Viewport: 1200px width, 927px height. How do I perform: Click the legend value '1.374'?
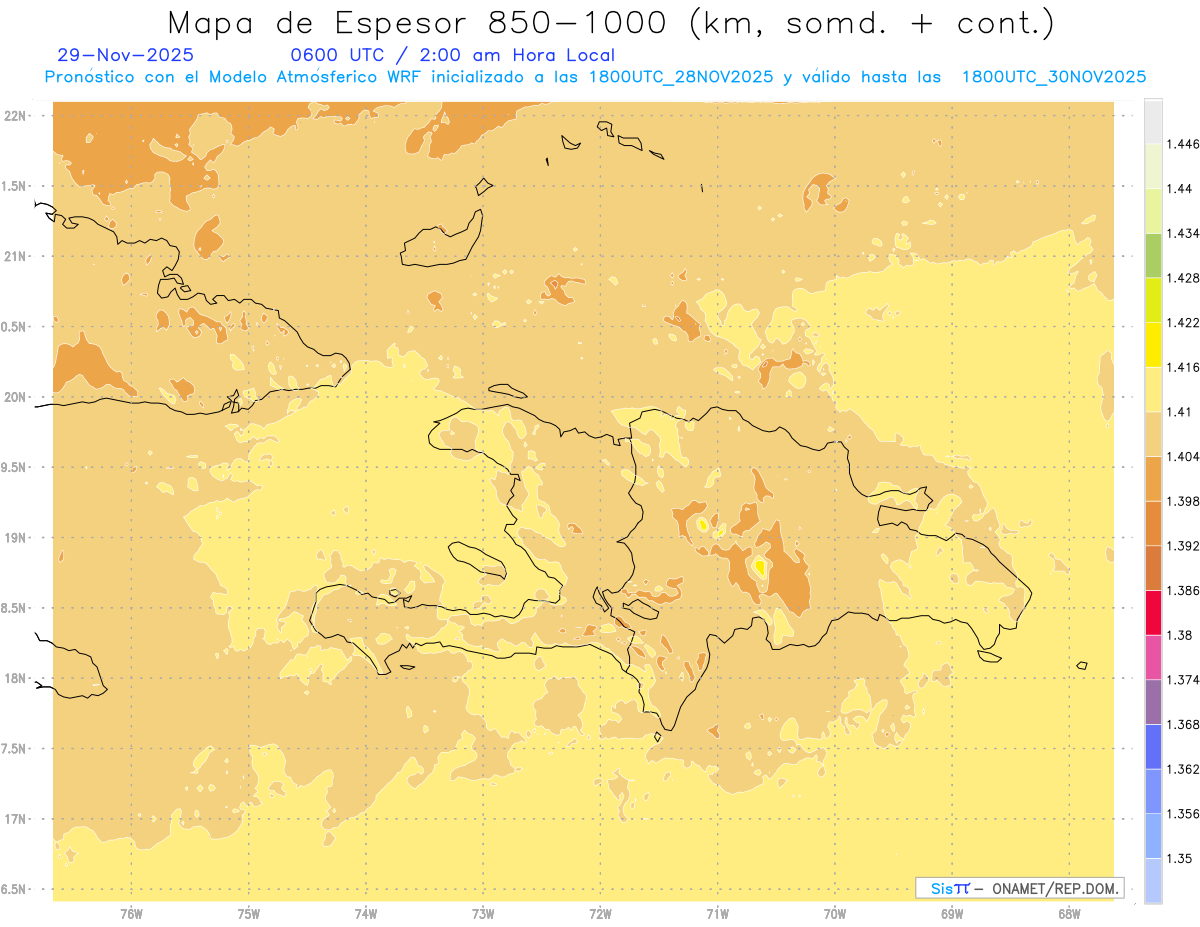1185,680
